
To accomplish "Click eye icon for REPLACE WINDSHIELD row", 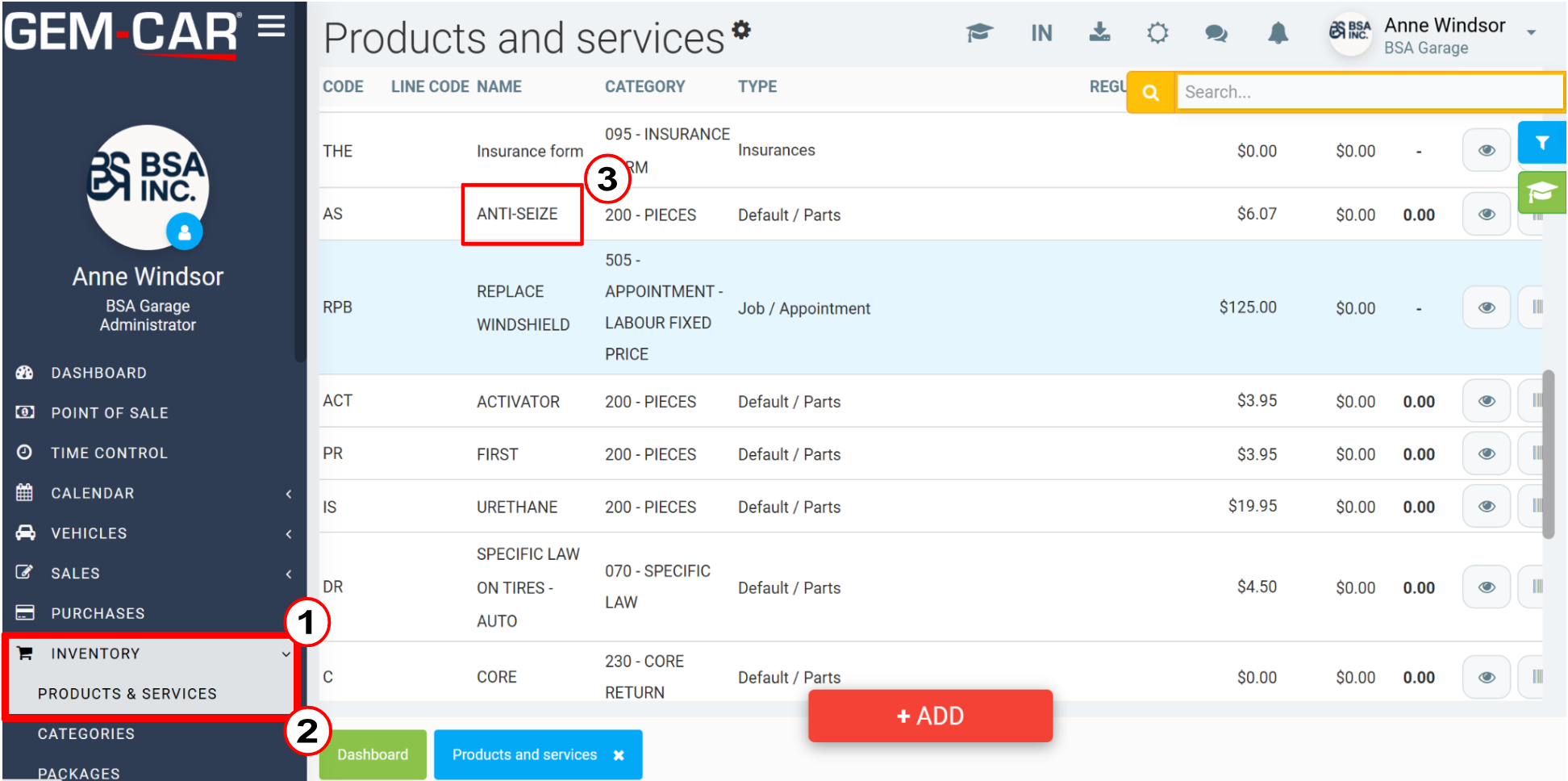I will pos(1487,308).
